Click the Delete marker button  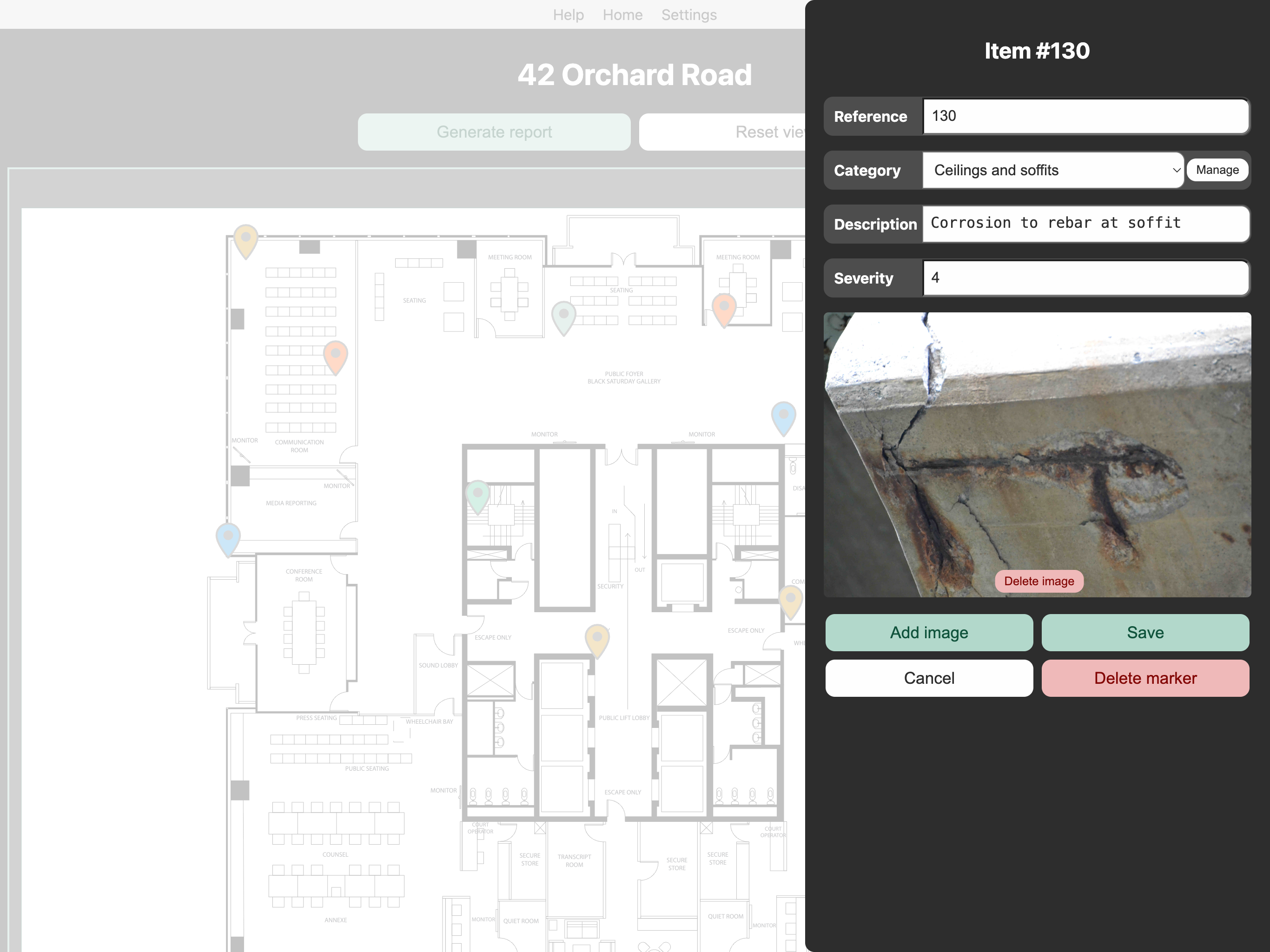[x=1145, y=678]
